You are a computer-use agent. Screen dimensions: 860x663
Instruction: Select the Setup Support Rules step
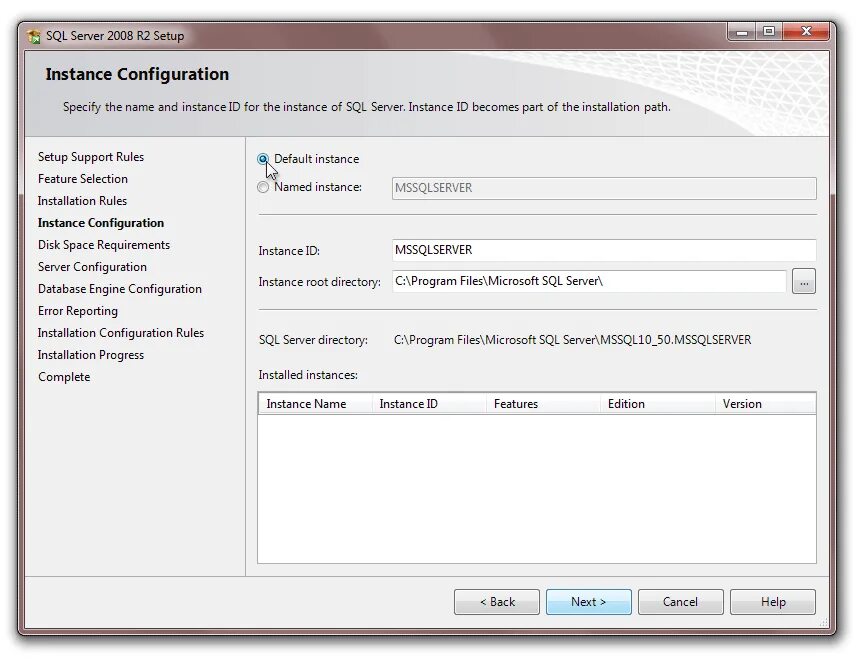pyautogui.click(x=91, y=157)
